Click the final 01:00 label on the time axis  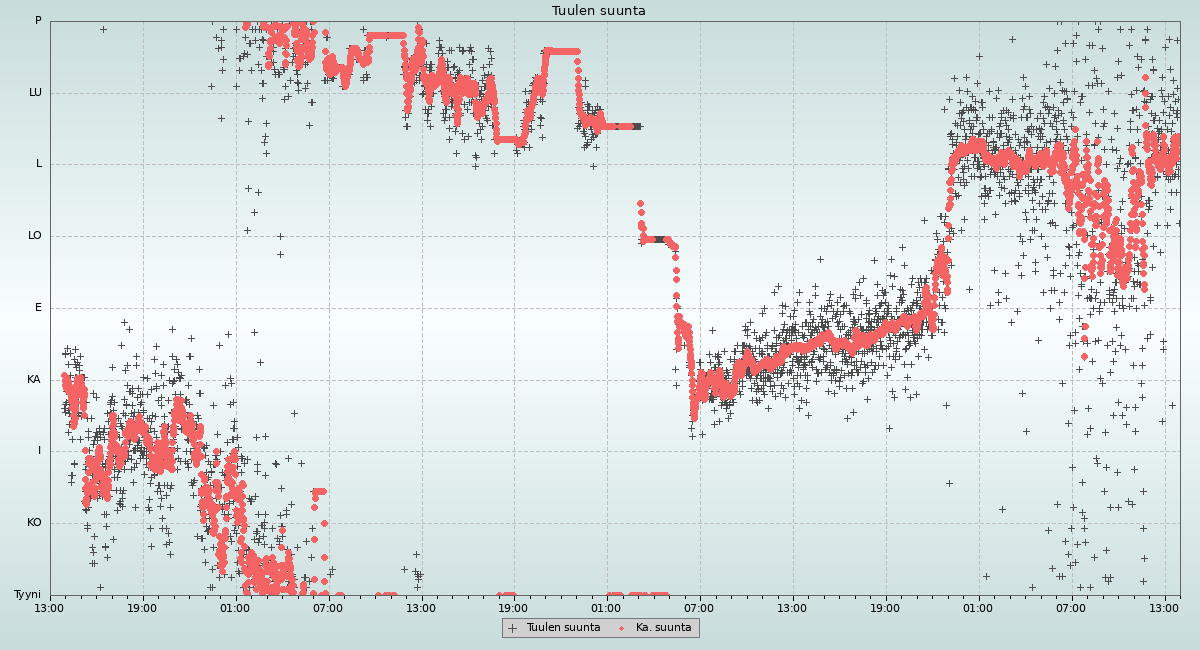point(978,607)
